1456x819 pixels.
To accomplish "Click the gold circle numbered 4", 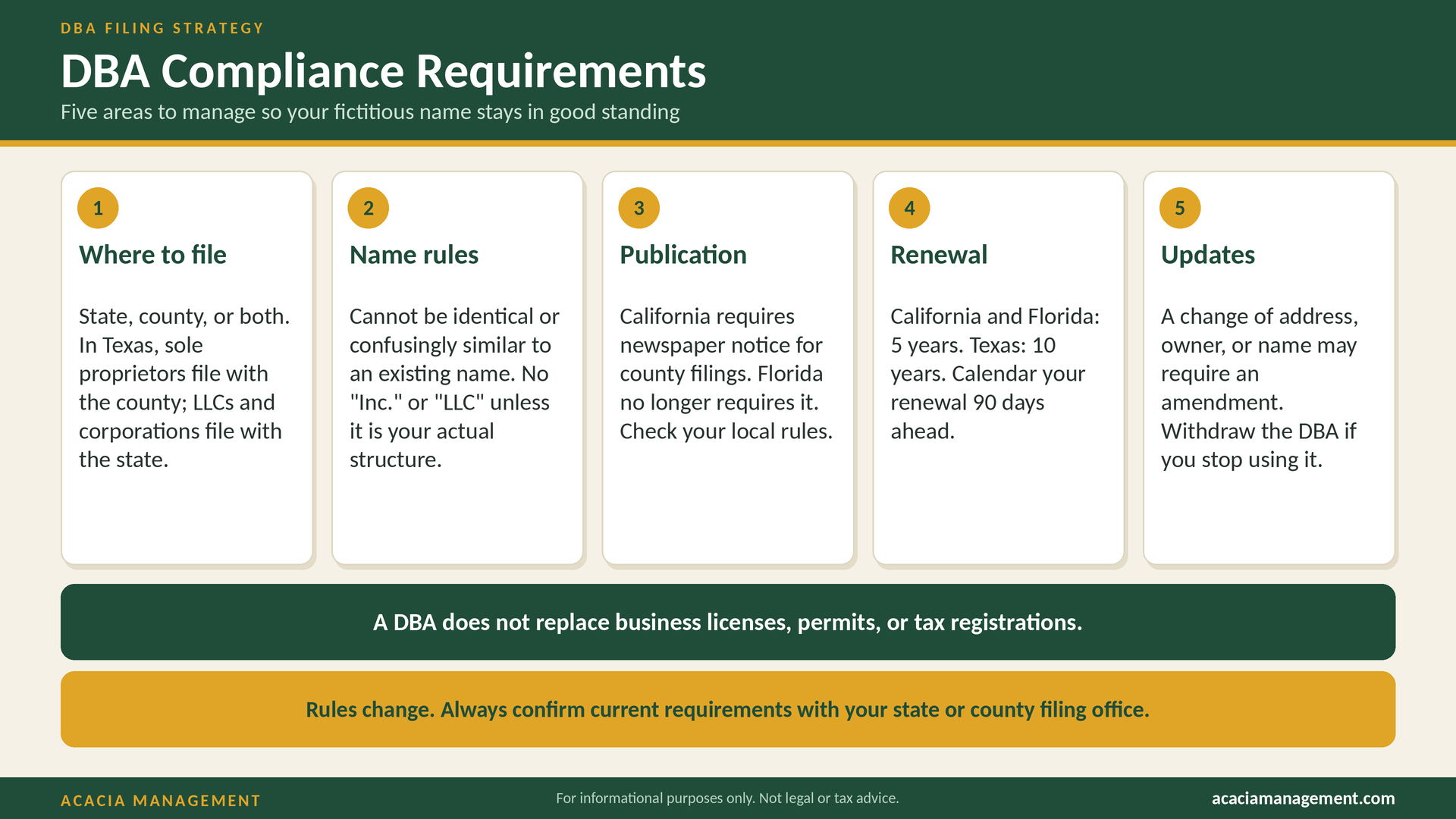I will point(909,208).
